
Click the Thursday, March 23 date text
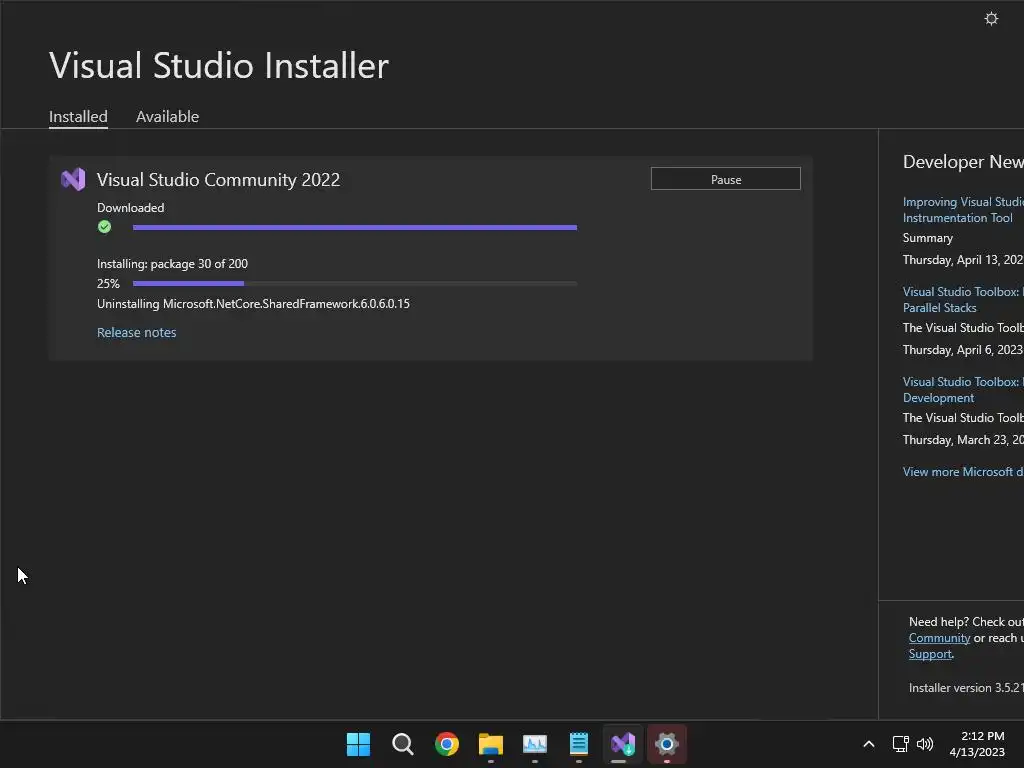click(963, 440)
